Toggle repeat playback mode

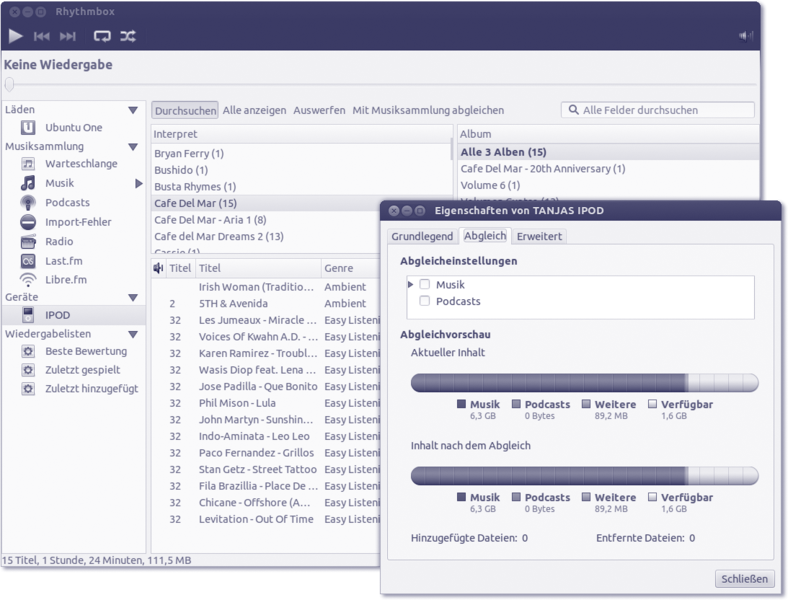pyautogui.click(x=102, y=36)
